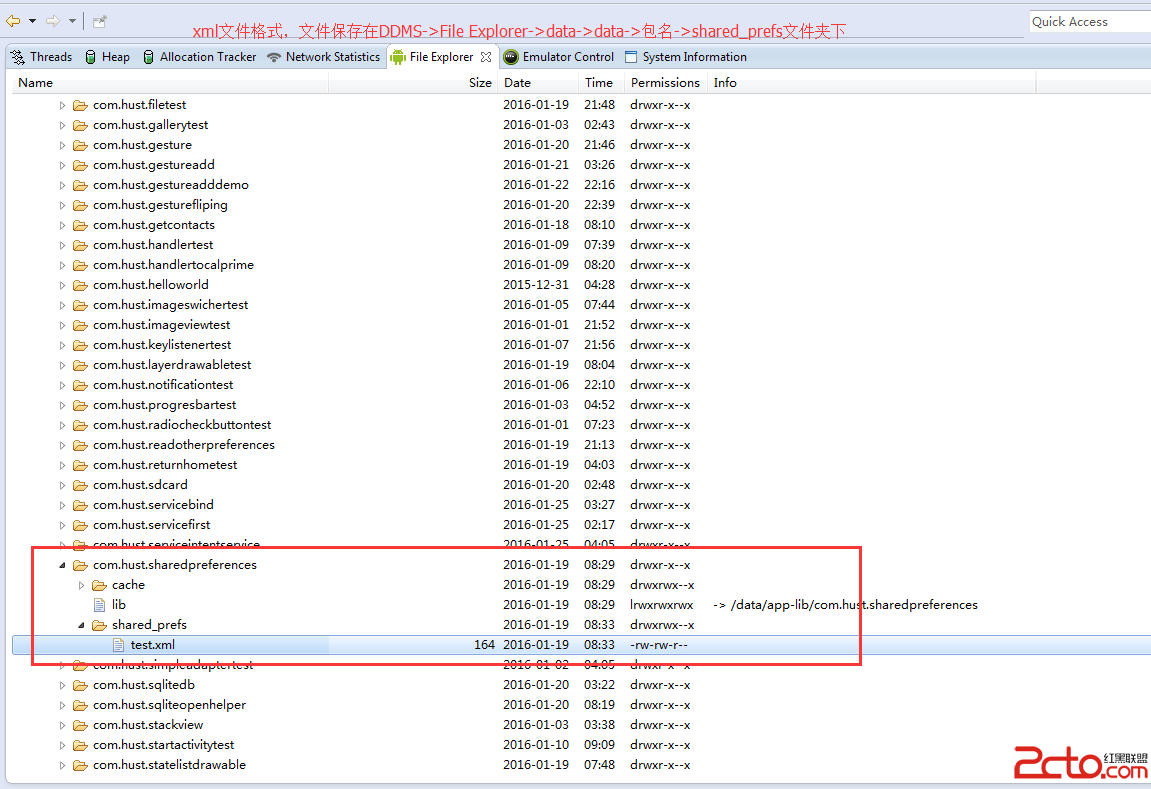This screenshot has height=789, width=1151.
Task: Click the shared_prefs folder icon
Action: [x=99, y=625]
